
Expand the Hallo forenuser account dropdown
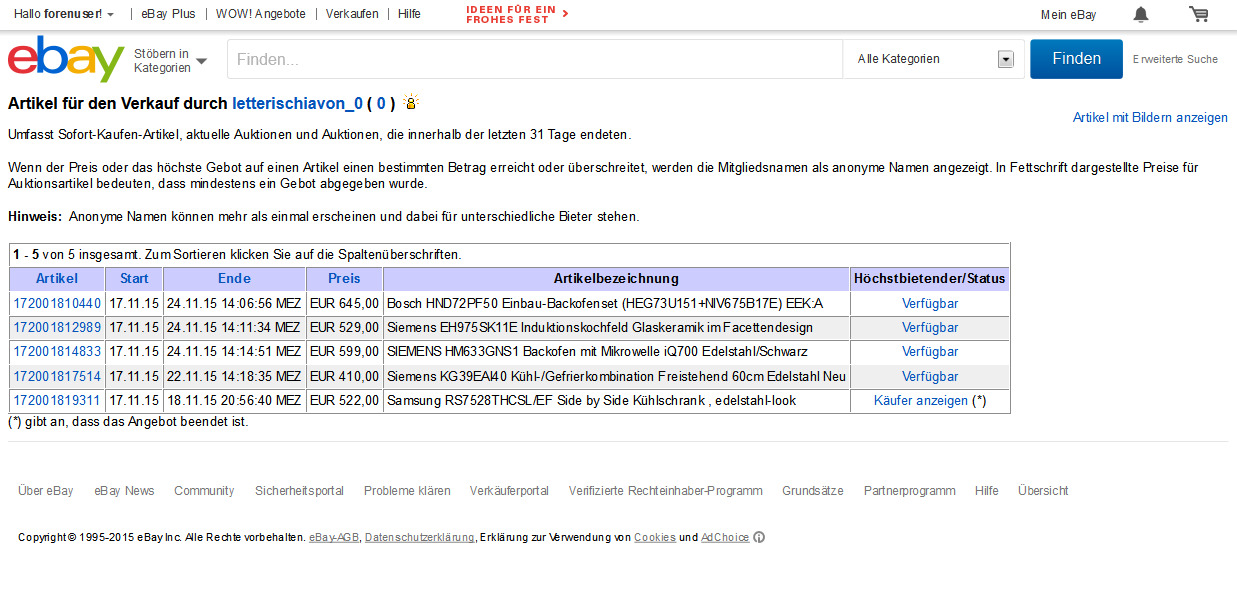point(64,14)
